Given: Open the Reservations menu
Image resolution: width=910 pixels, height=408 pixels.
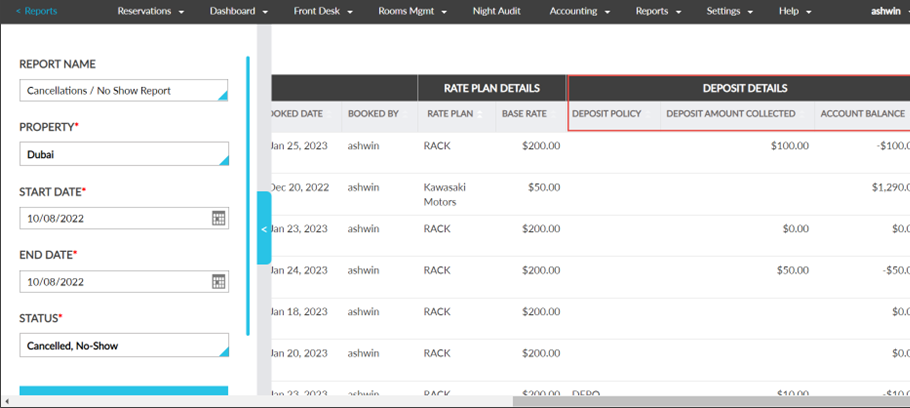Looking at the screenshot, I should click(150, 11).
